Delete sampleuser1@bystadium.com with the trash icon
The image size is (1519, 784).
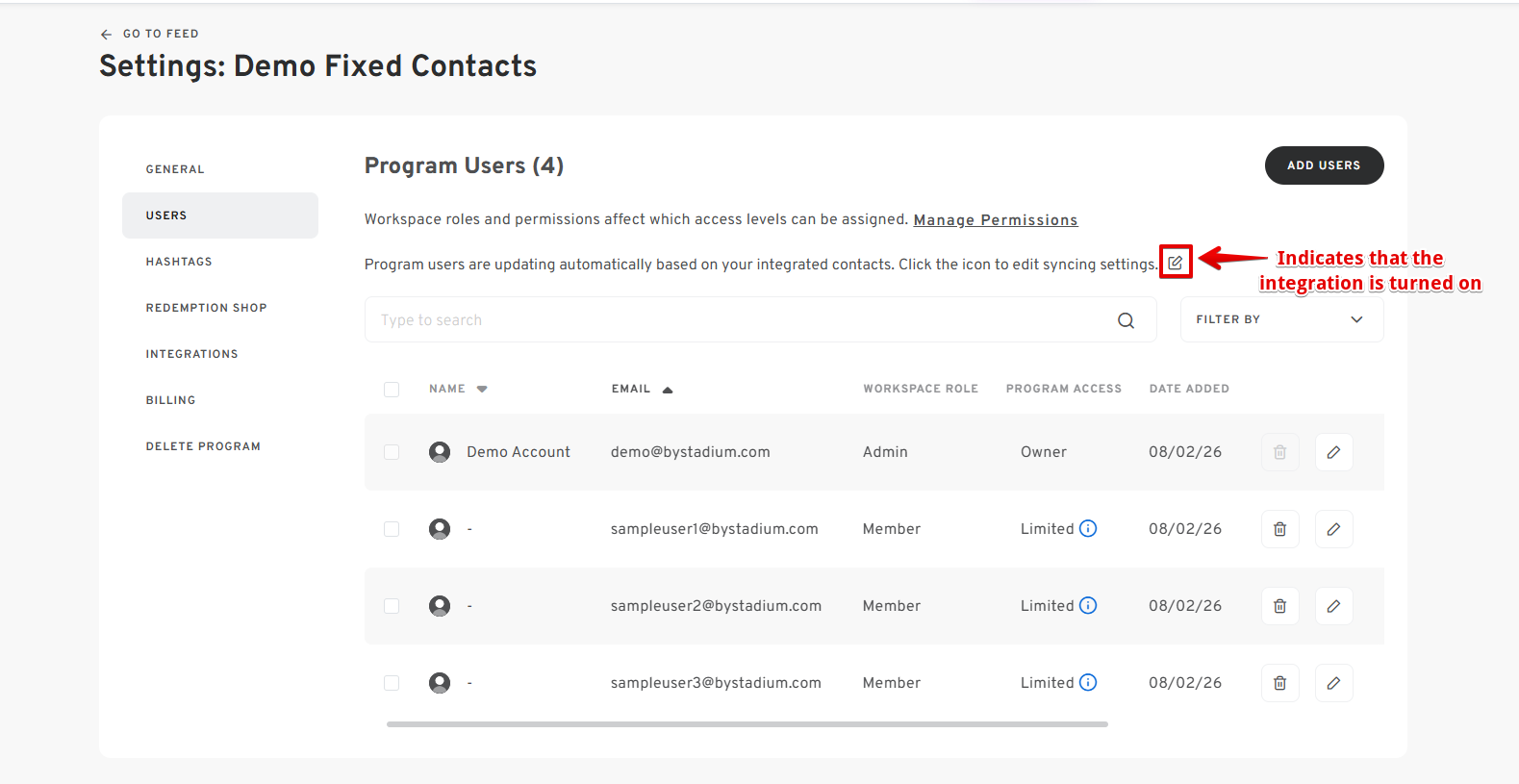click(1279, 529)
